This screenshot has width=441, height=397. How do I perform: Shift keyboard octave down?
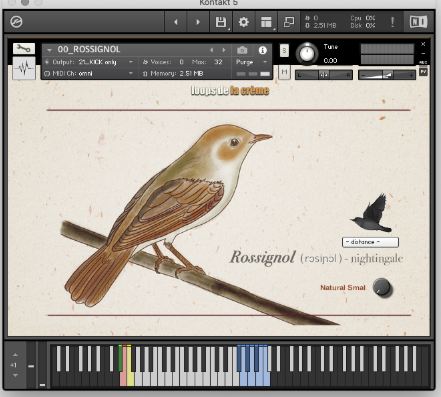pyautogui.click(x=15, y=375)
